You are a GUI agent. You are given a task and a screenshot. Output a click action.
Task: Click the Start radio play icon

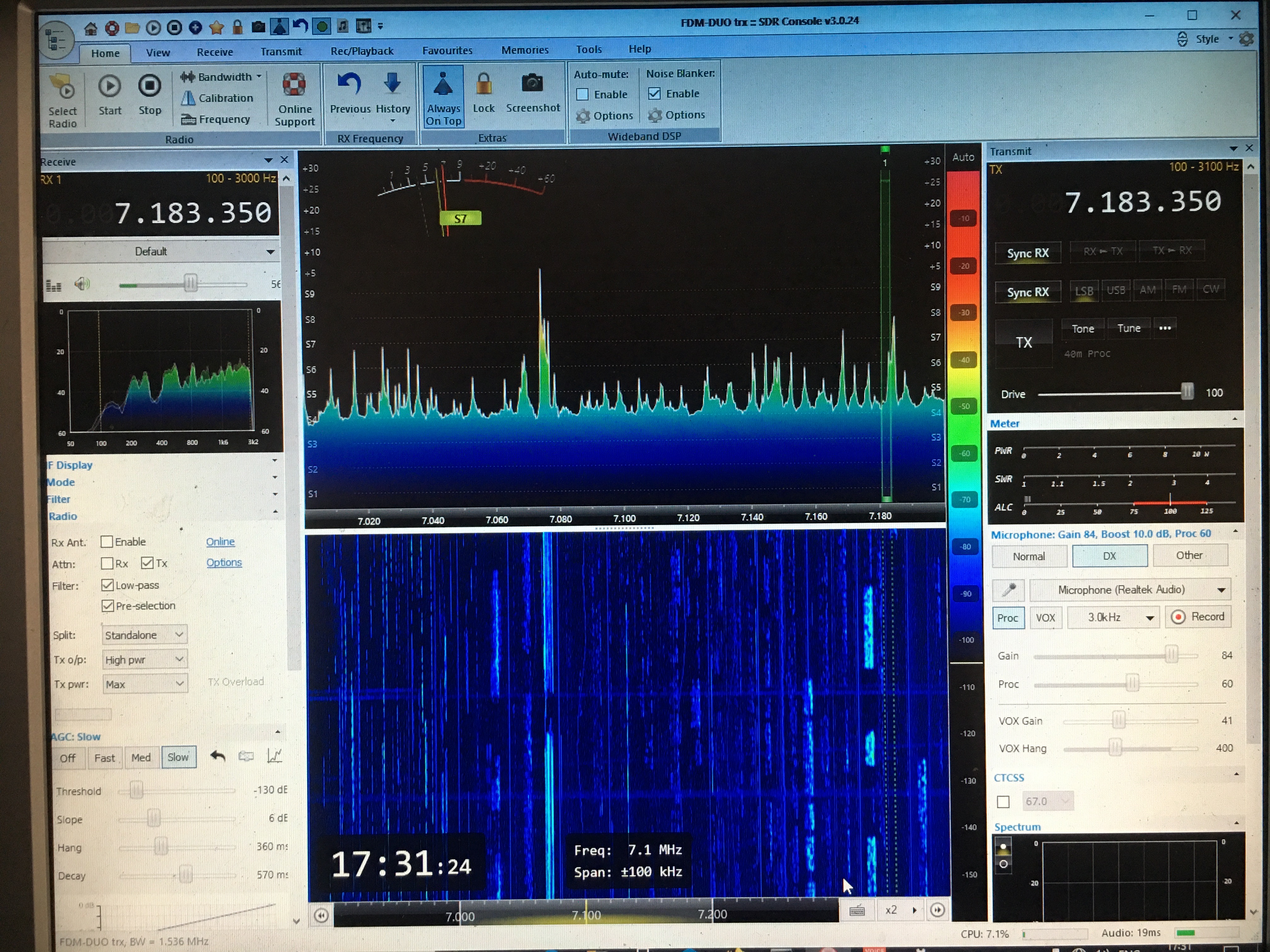coord(109,87)
